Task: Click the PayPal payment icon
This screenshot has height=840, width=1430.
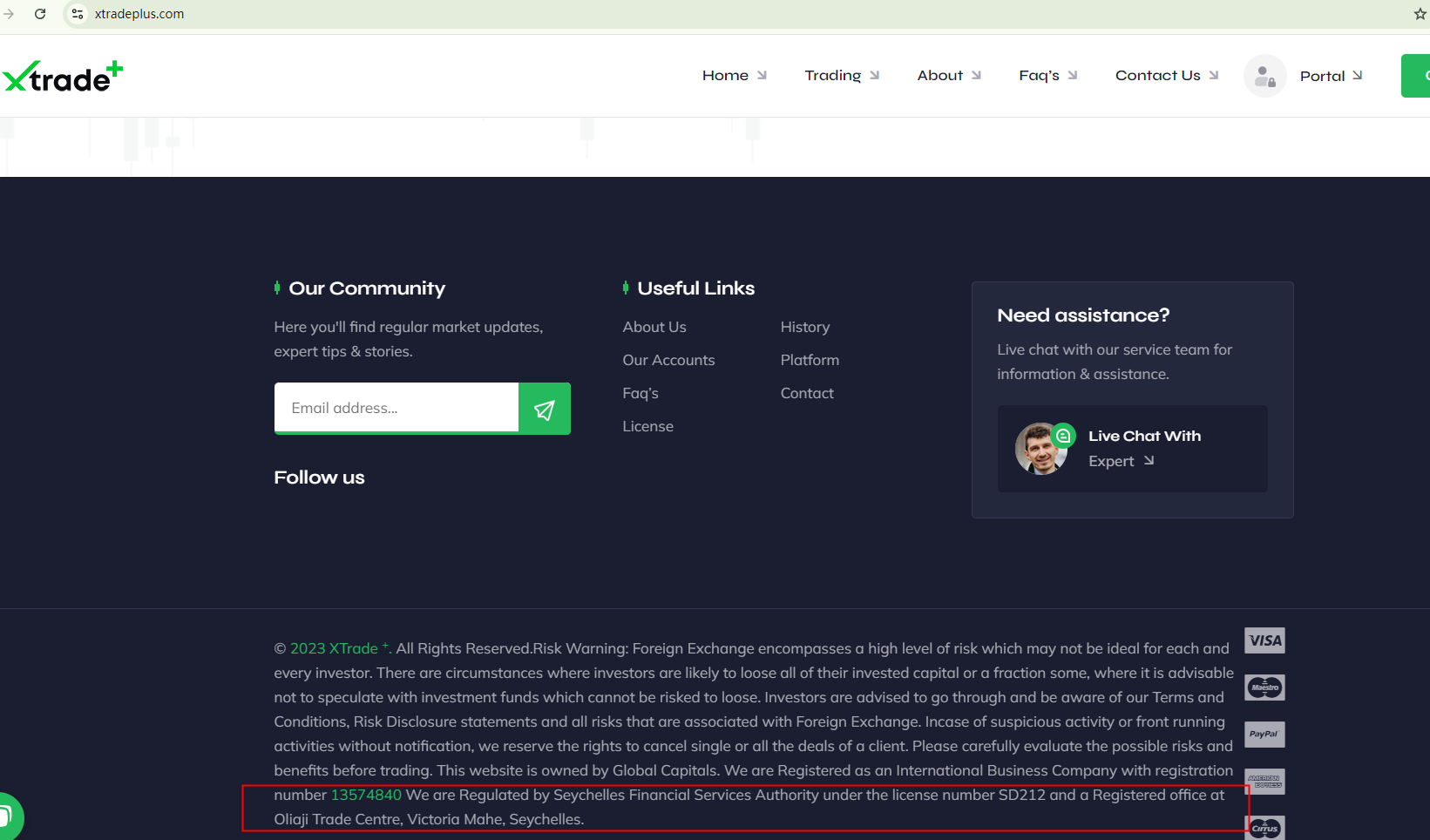Action: pyautogui.click(x=1264, y=735)
